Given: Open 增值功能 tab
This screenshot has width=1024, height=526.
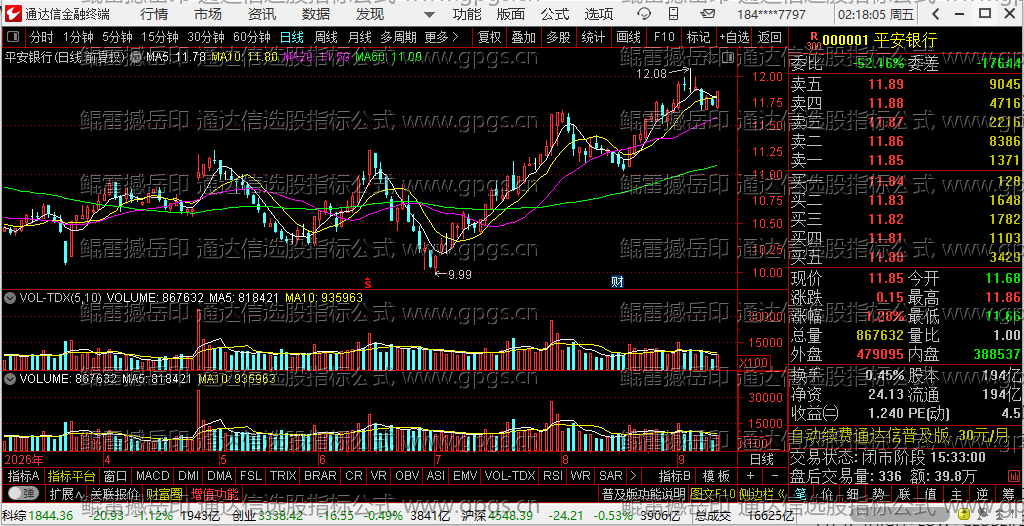Looking at the screenshot, I should pos(214,493).
